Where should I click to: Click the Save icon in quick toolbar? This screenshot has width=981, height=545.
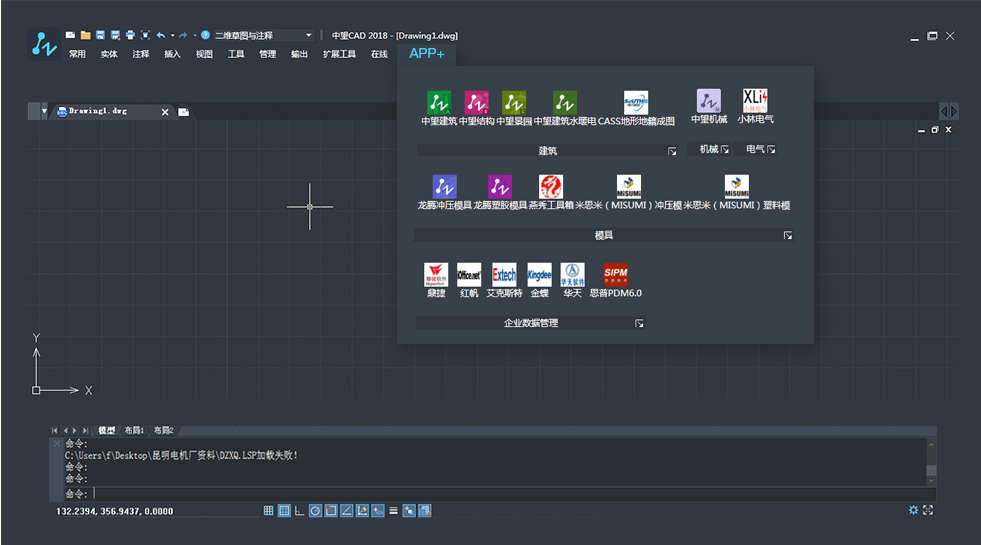(100, 35)
